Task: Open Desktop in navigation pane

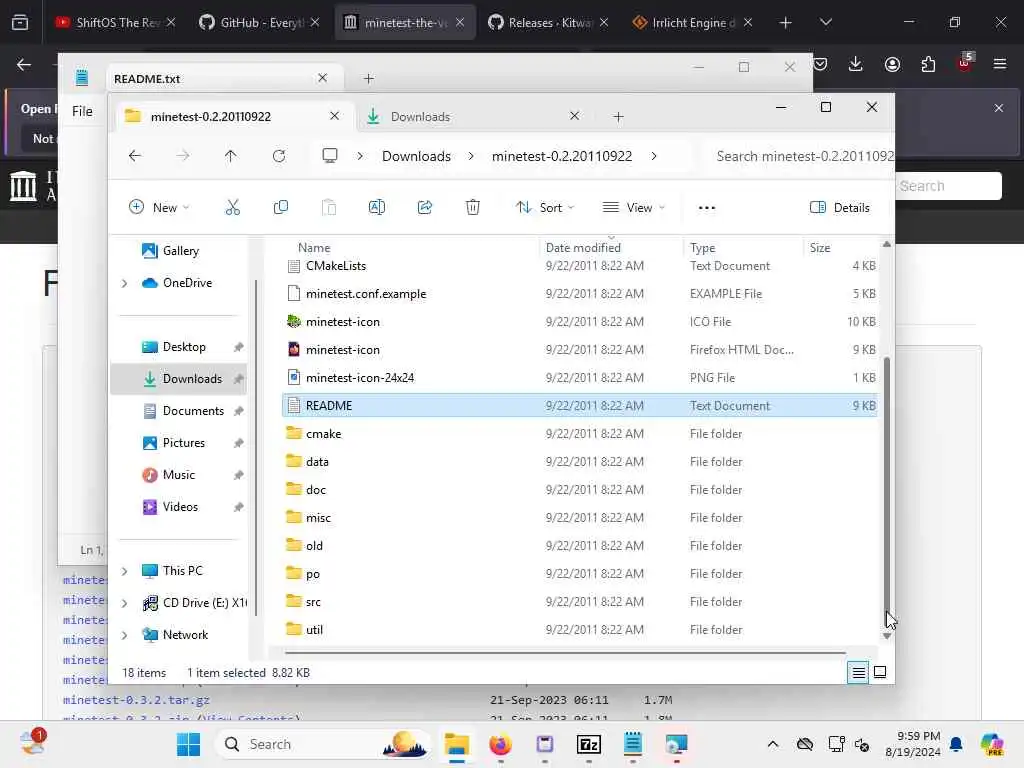Action: pos(184,347)
